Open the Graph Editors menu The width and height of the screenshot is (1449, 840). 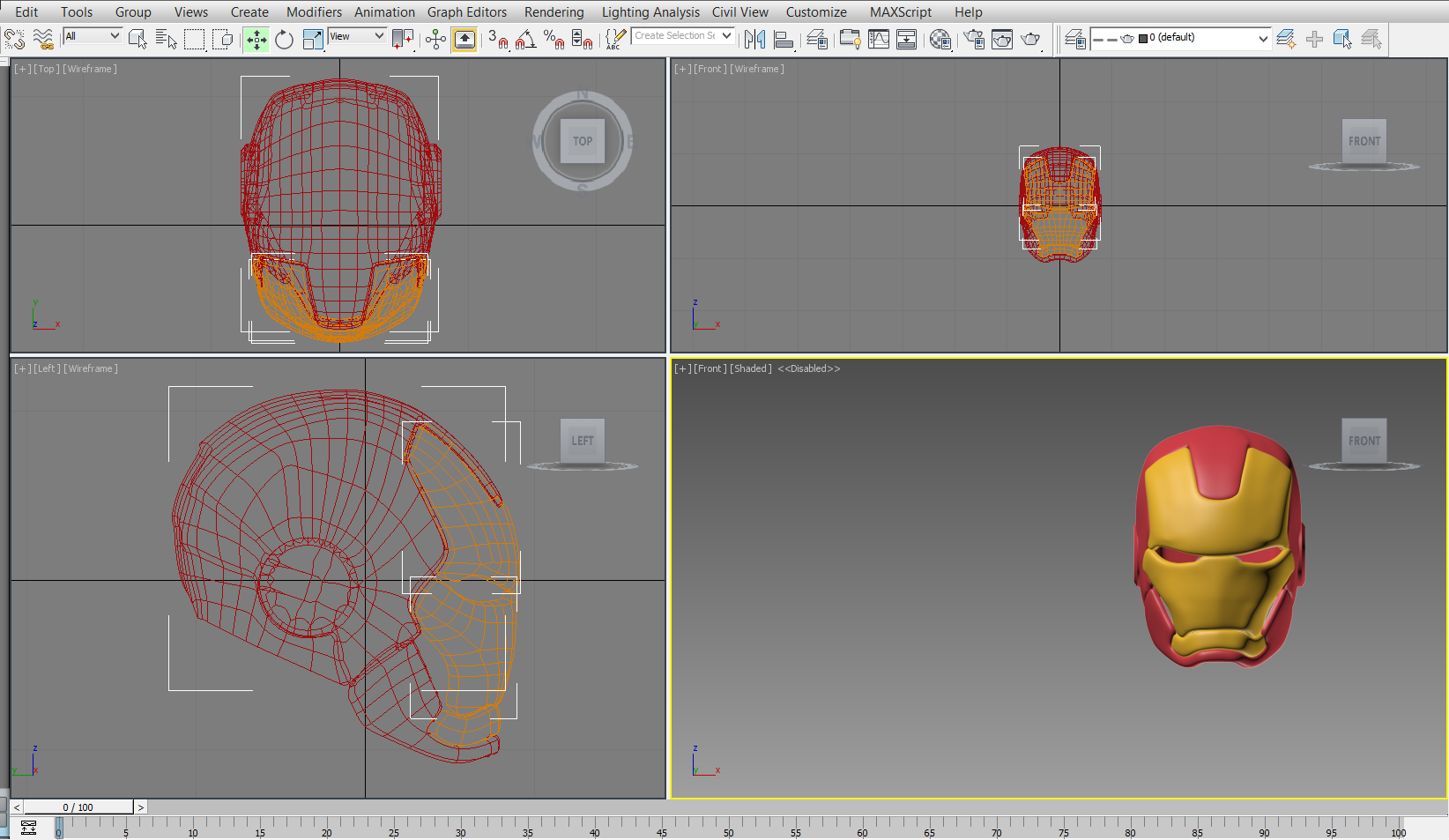467,12
